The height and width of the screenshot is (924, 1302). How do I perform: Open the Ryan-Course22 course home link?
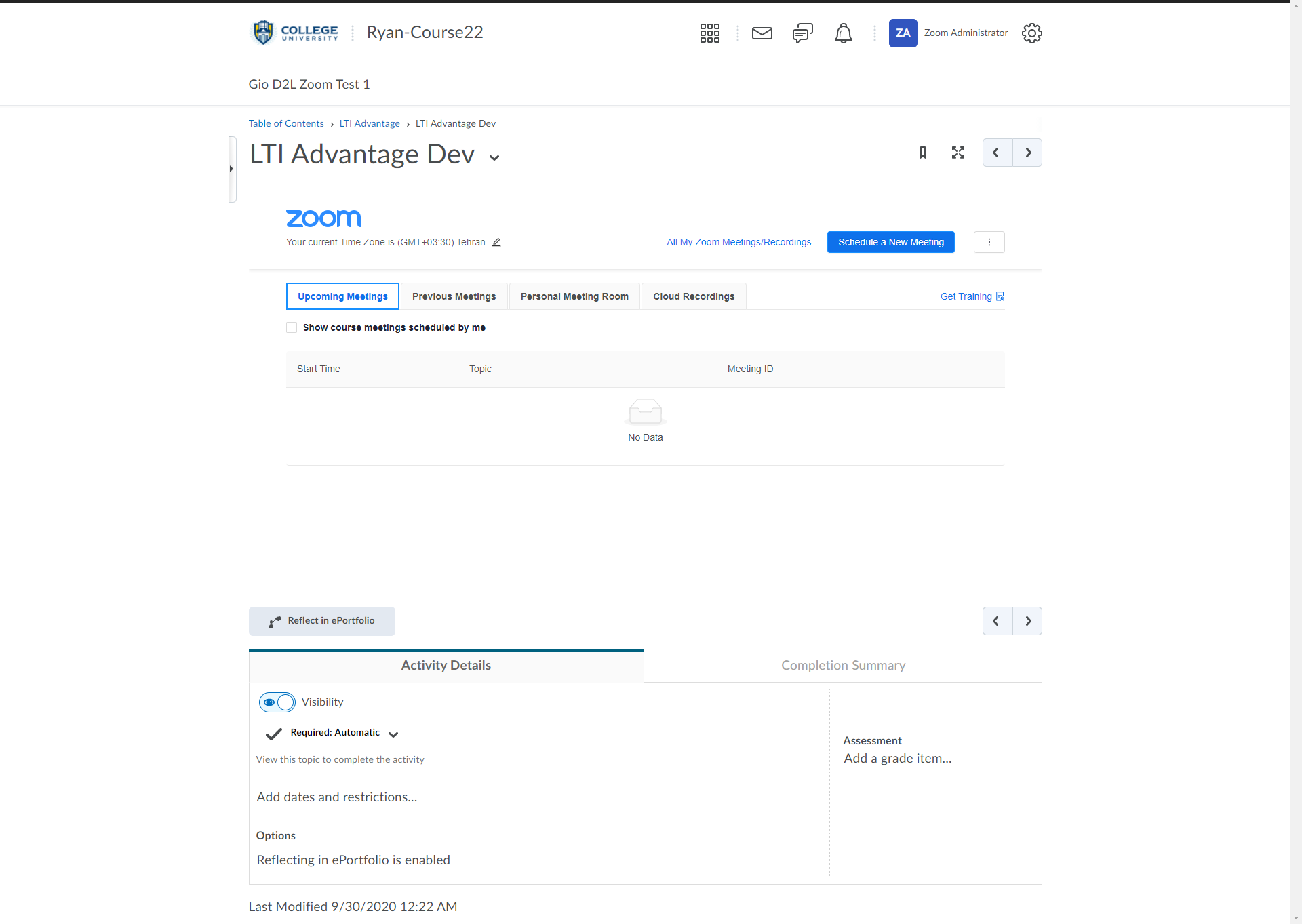click(x=425, y=33)
